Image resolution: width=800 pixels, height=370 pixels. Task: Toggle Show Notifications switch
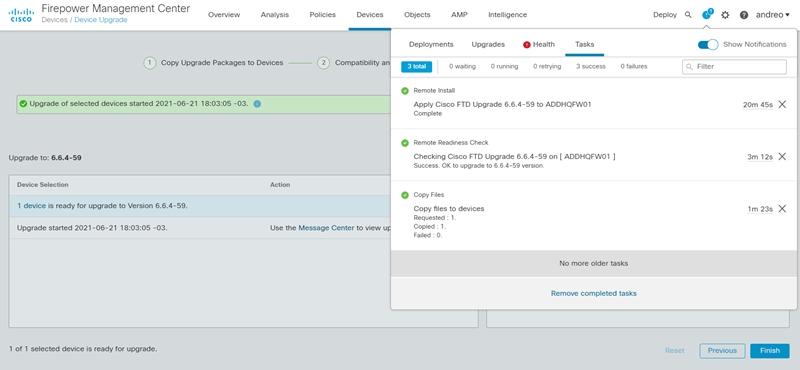[x=708, y=44]
